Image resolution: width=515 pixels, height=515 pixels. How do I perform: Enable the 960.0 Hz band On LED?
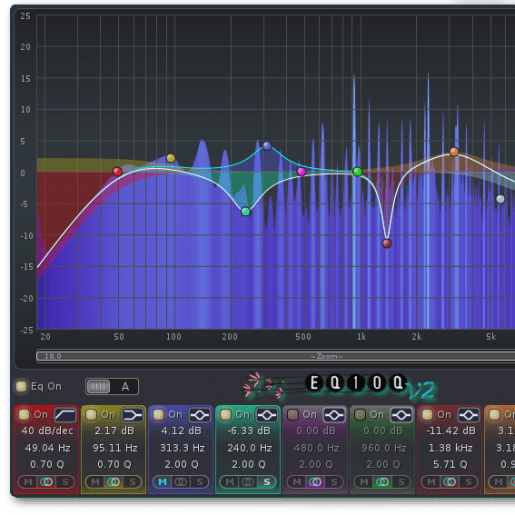tap(360, 415)
